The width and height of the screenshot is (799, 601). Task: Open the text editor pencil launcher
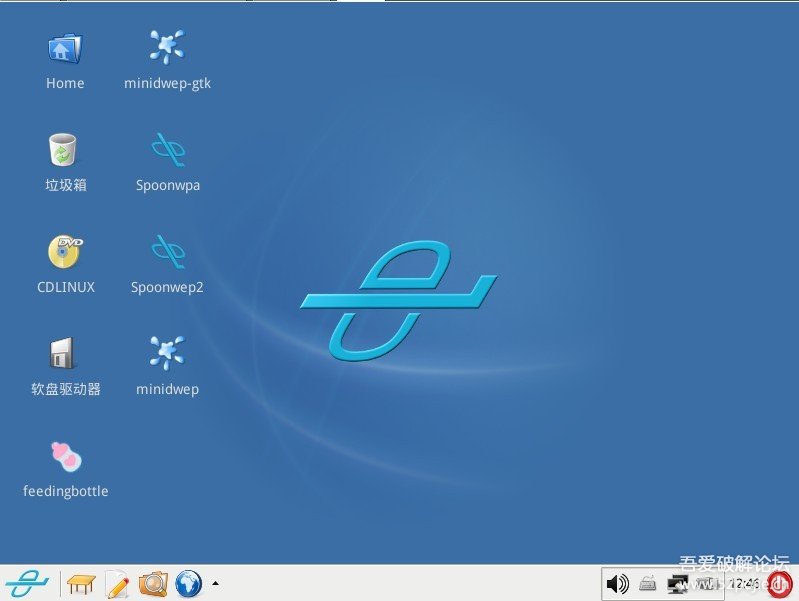click(117, 584)
